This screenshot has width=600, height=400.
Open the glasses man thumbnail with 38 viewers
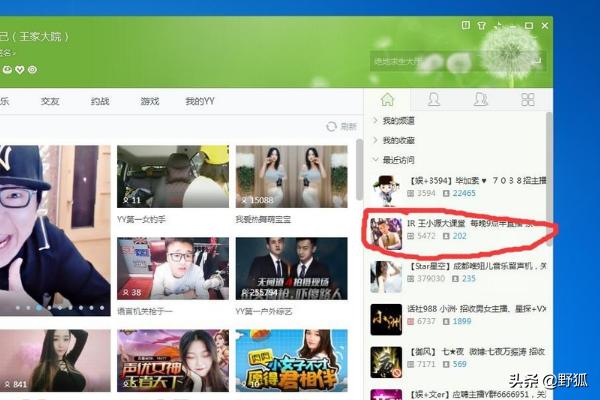click(x=173, y=268)
